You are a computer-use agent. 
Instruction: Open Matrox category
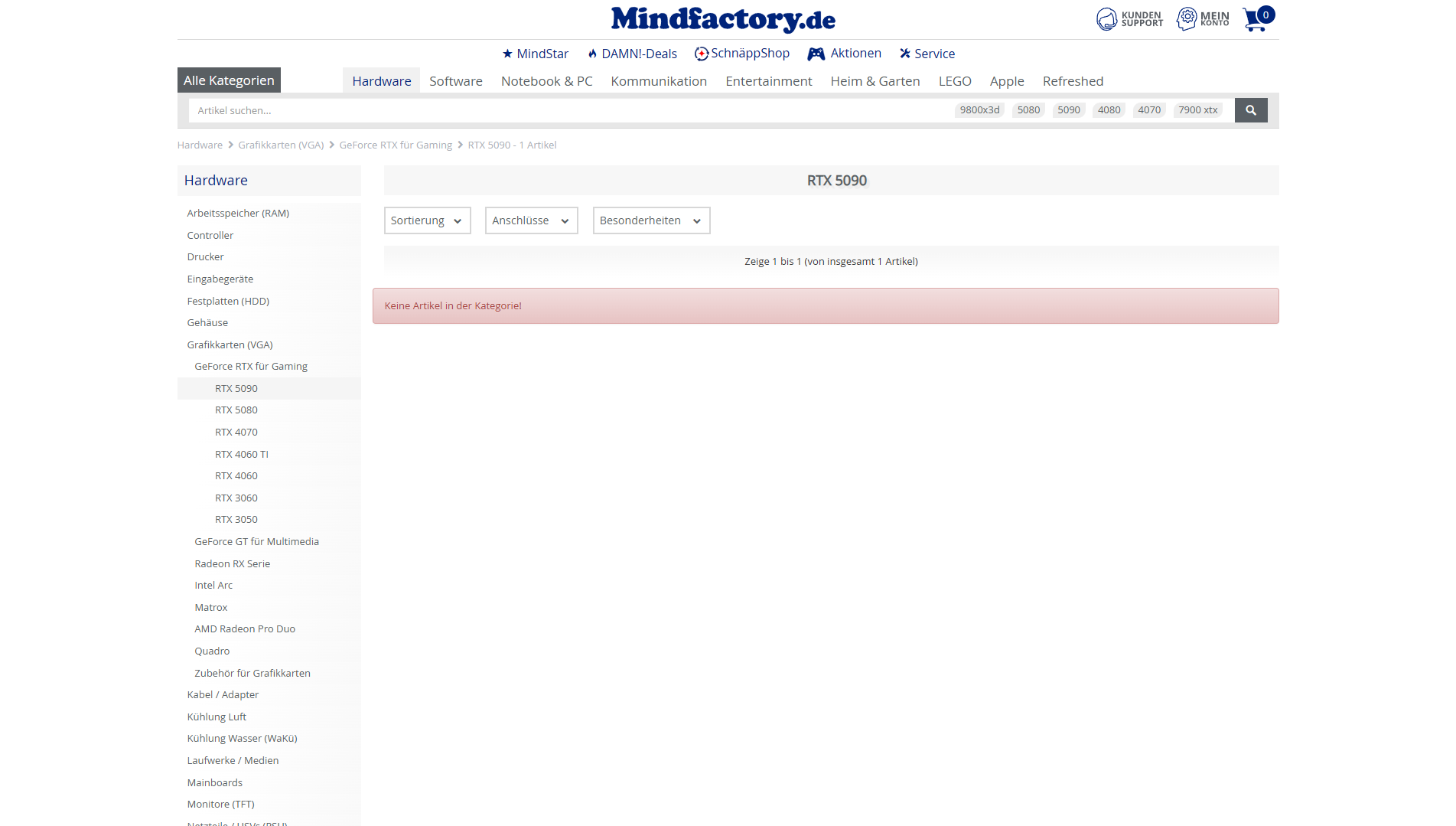pyautogui.click(x=210, y=608)
